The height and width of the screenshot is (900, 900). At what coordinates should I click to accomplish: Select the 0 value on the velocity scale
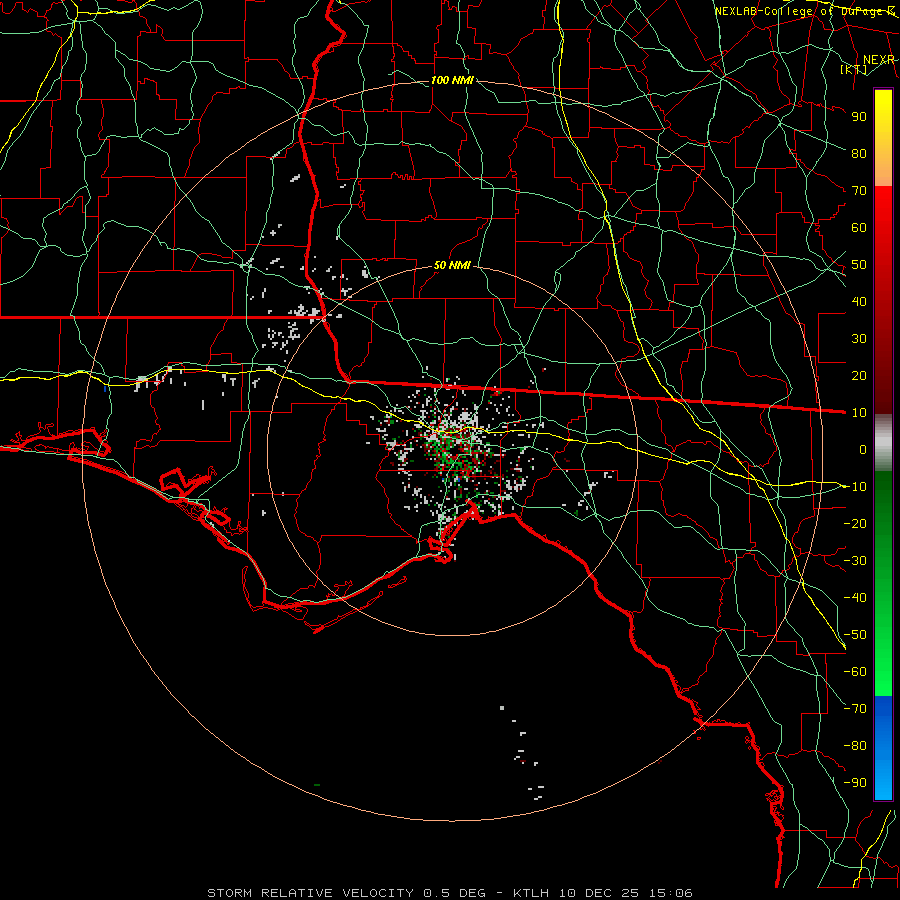pos(863,449)
